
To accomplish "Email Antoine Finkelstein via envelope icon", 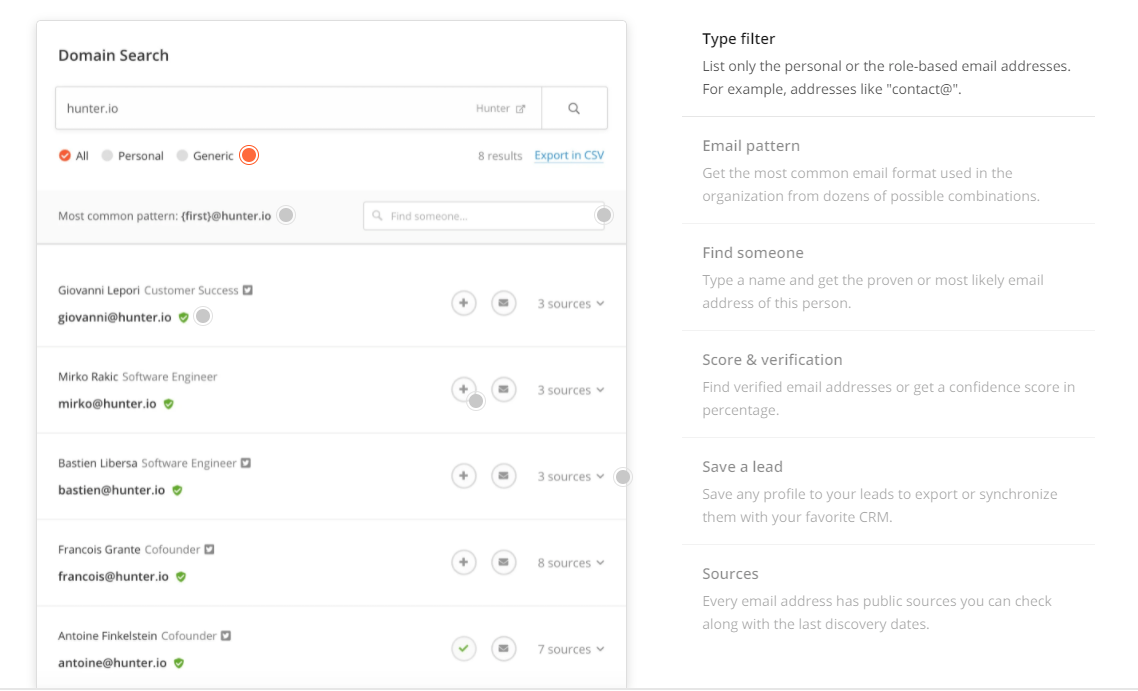I will pos(503,648).
